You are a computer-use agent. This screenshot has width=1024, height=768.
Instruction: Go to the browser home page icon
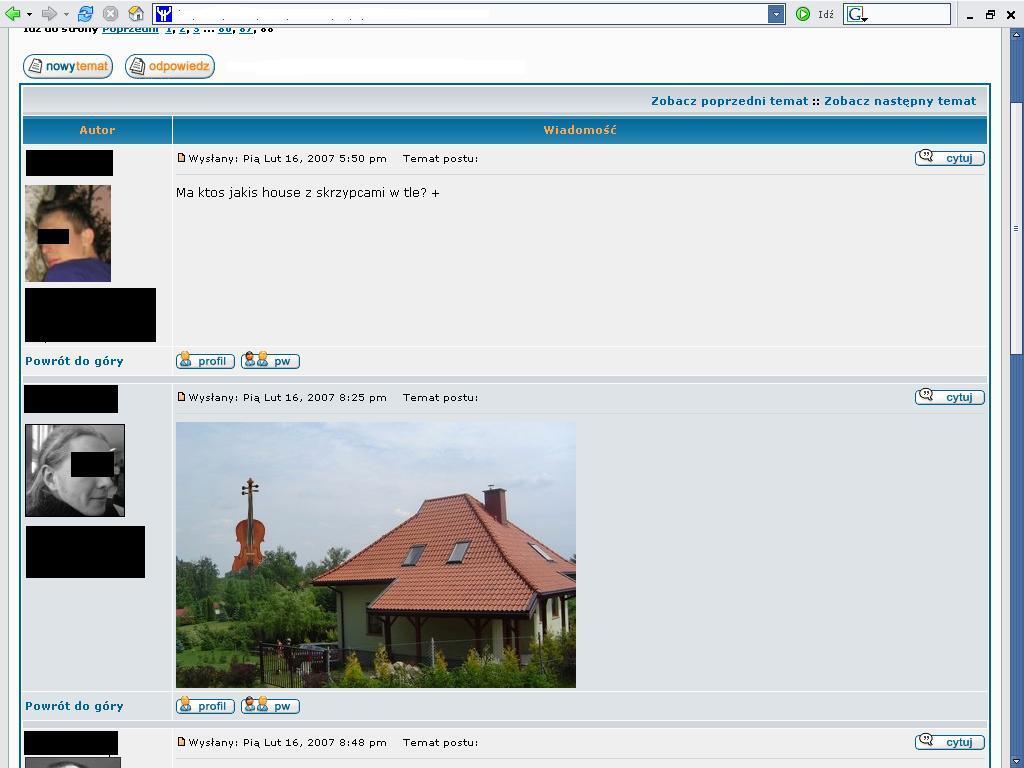click(136, 14)
